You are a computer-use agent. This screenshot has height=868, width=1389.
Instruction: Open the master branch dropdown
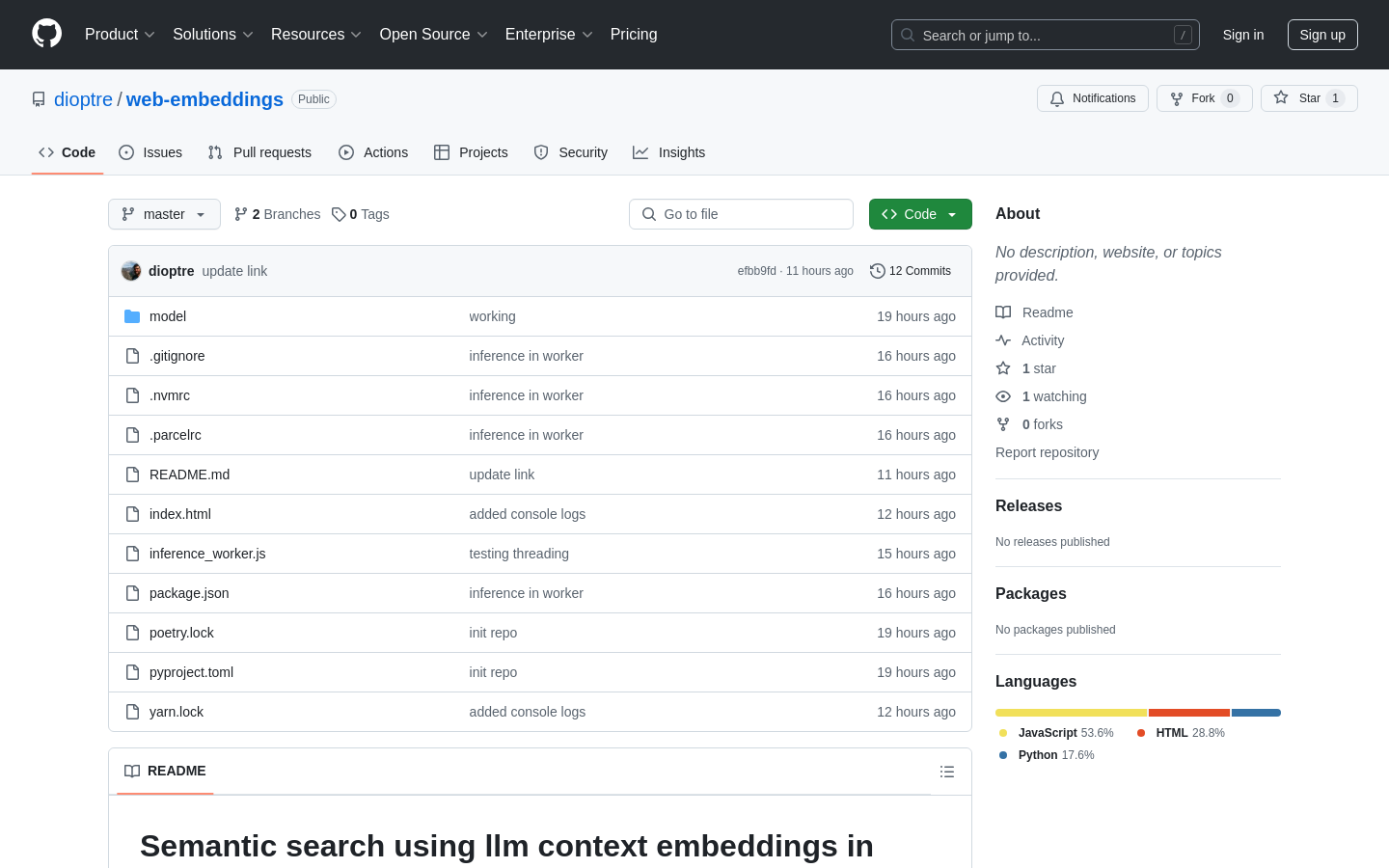[x=164, y=214]
